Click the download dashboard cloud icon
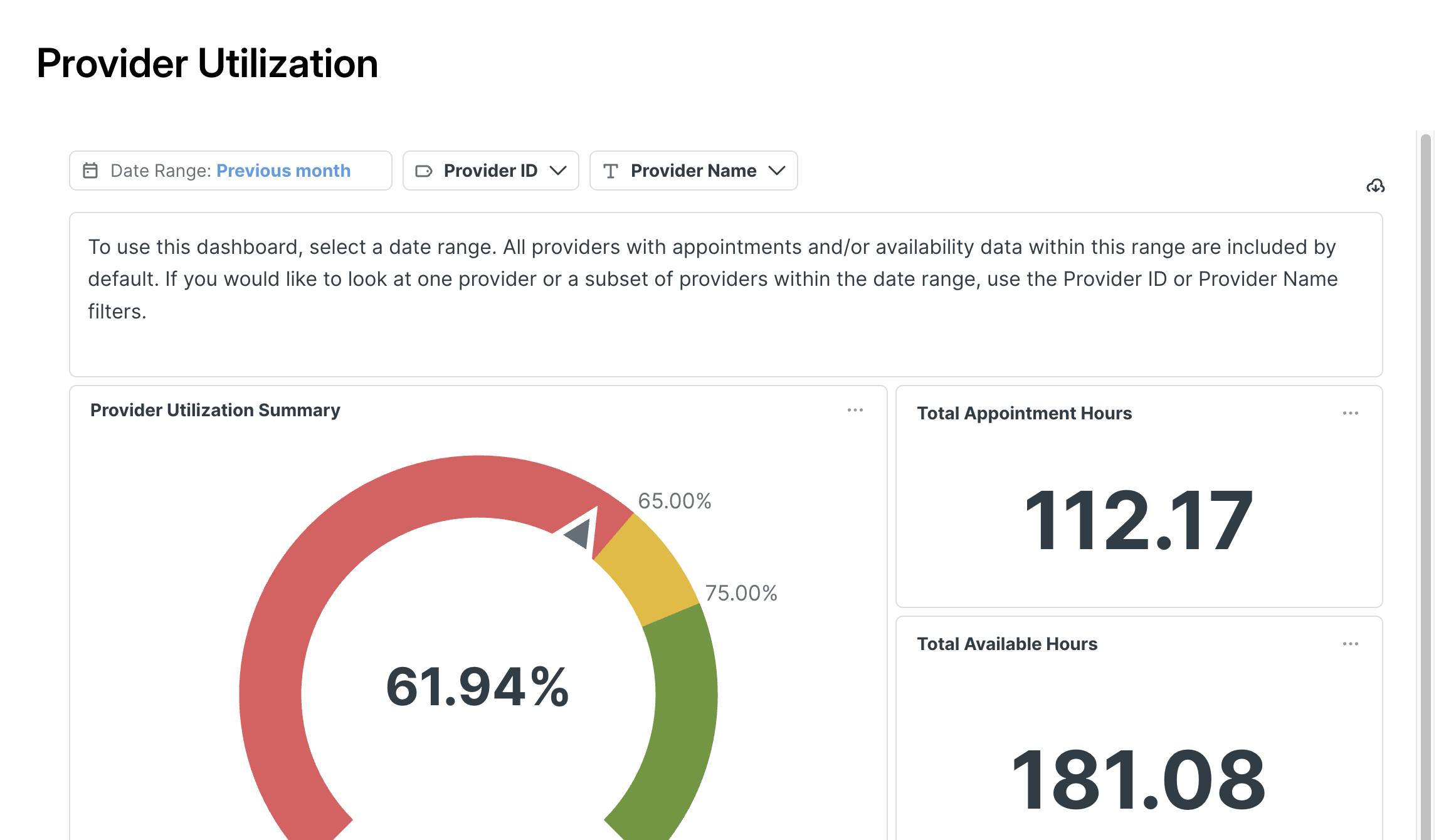The image size is (1456, 840). [1375, 186]
